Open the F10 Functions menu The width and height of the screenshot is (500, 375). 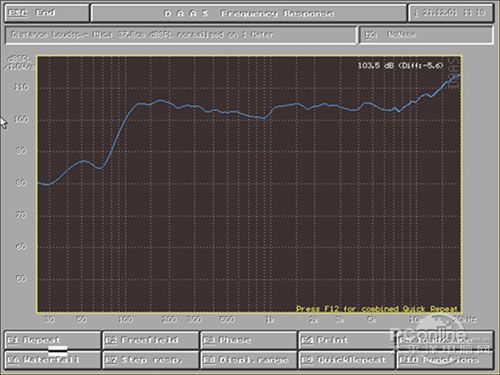pos(445,360)
